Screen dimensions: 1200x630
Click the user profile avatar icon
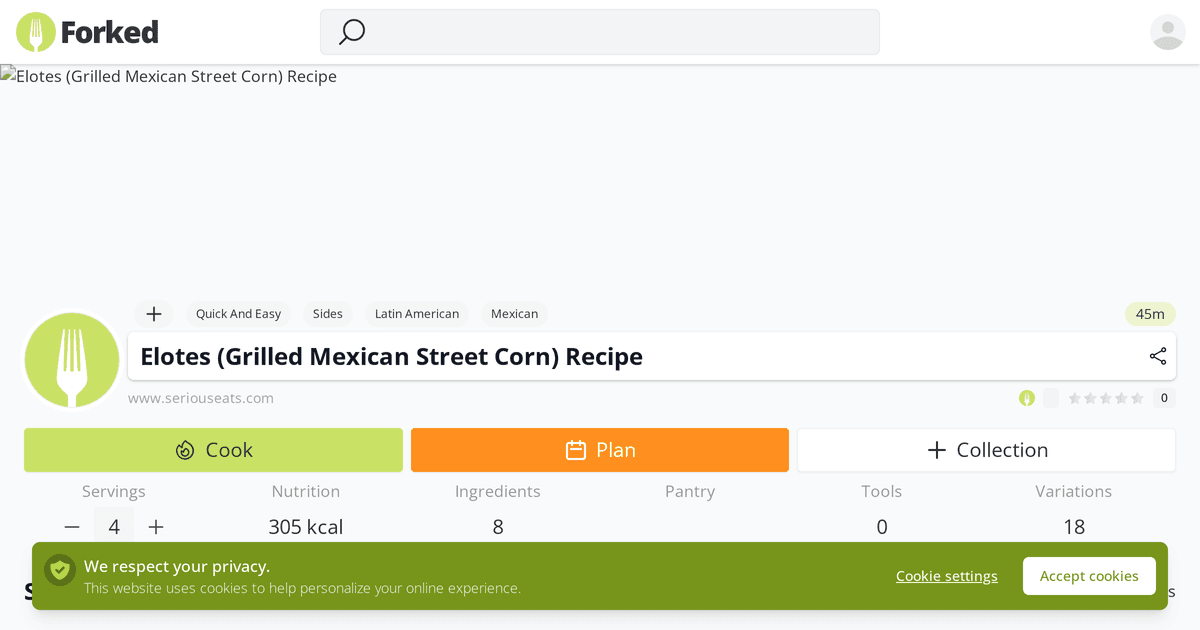pos(1167,32)
